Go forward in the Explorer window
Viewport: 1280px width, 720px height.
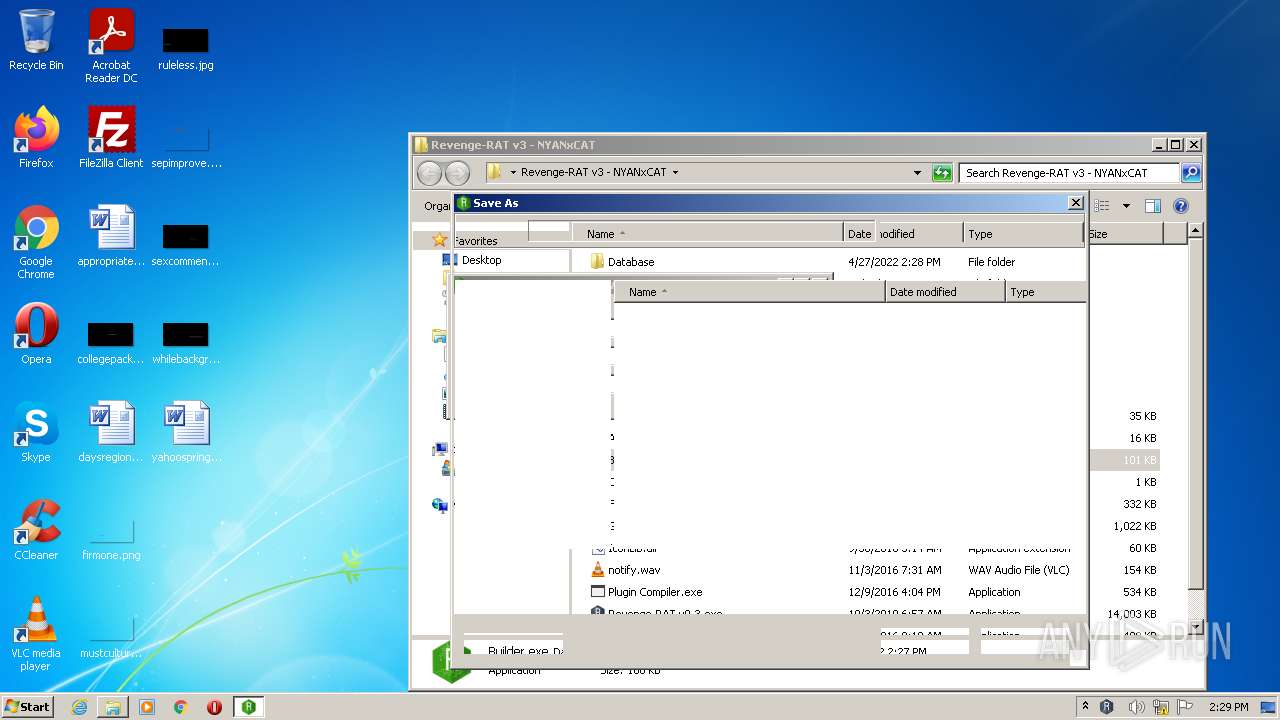pyautogui.click(x=457, y=173)
